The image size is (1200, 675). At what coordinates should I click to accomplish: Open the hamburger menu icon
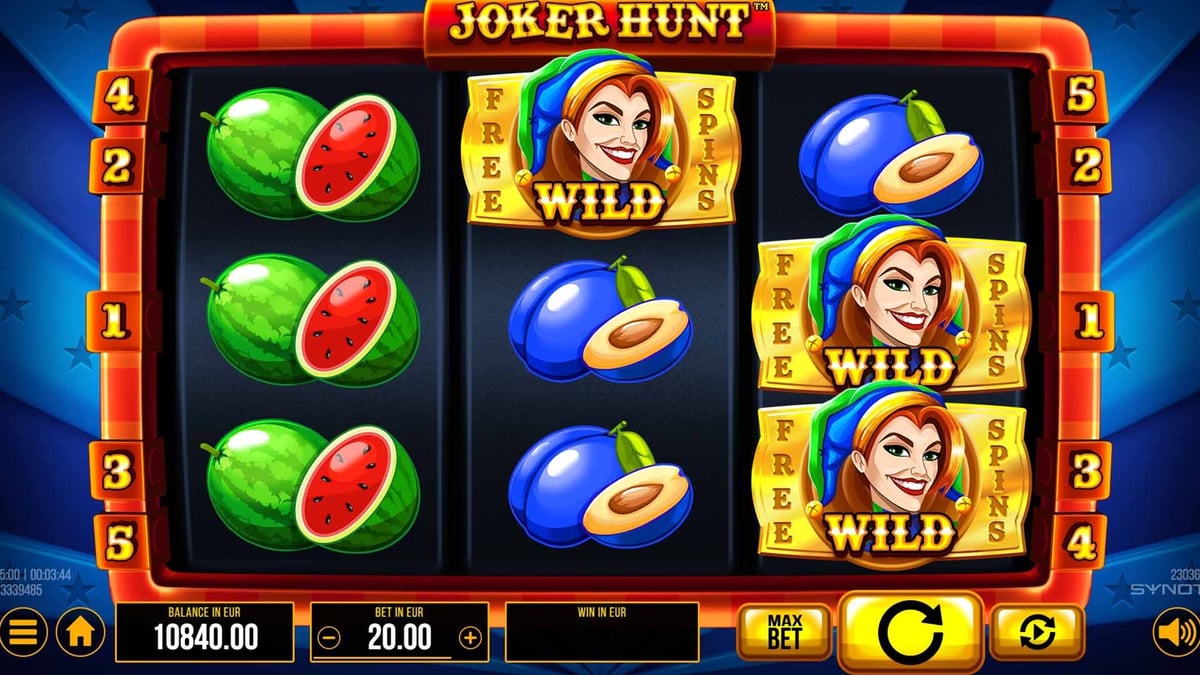point(22,633)
